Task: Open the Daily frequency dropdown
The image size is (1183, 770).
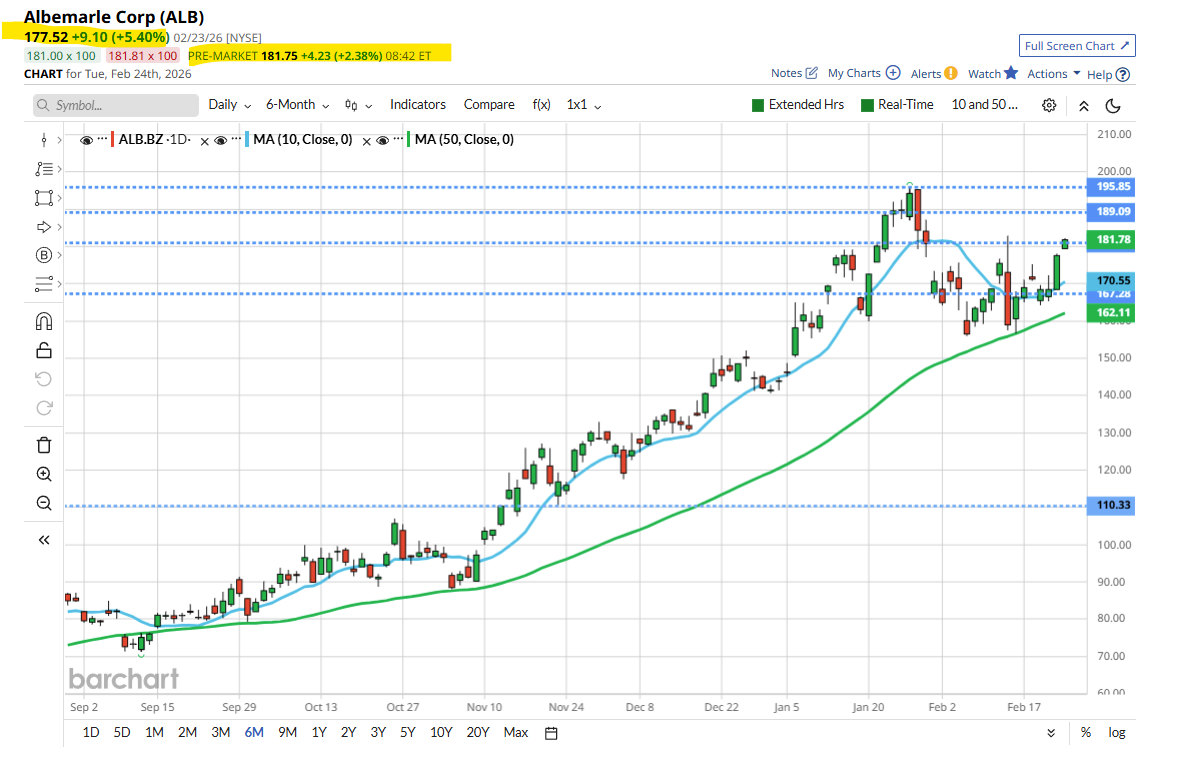Action: 229,105
